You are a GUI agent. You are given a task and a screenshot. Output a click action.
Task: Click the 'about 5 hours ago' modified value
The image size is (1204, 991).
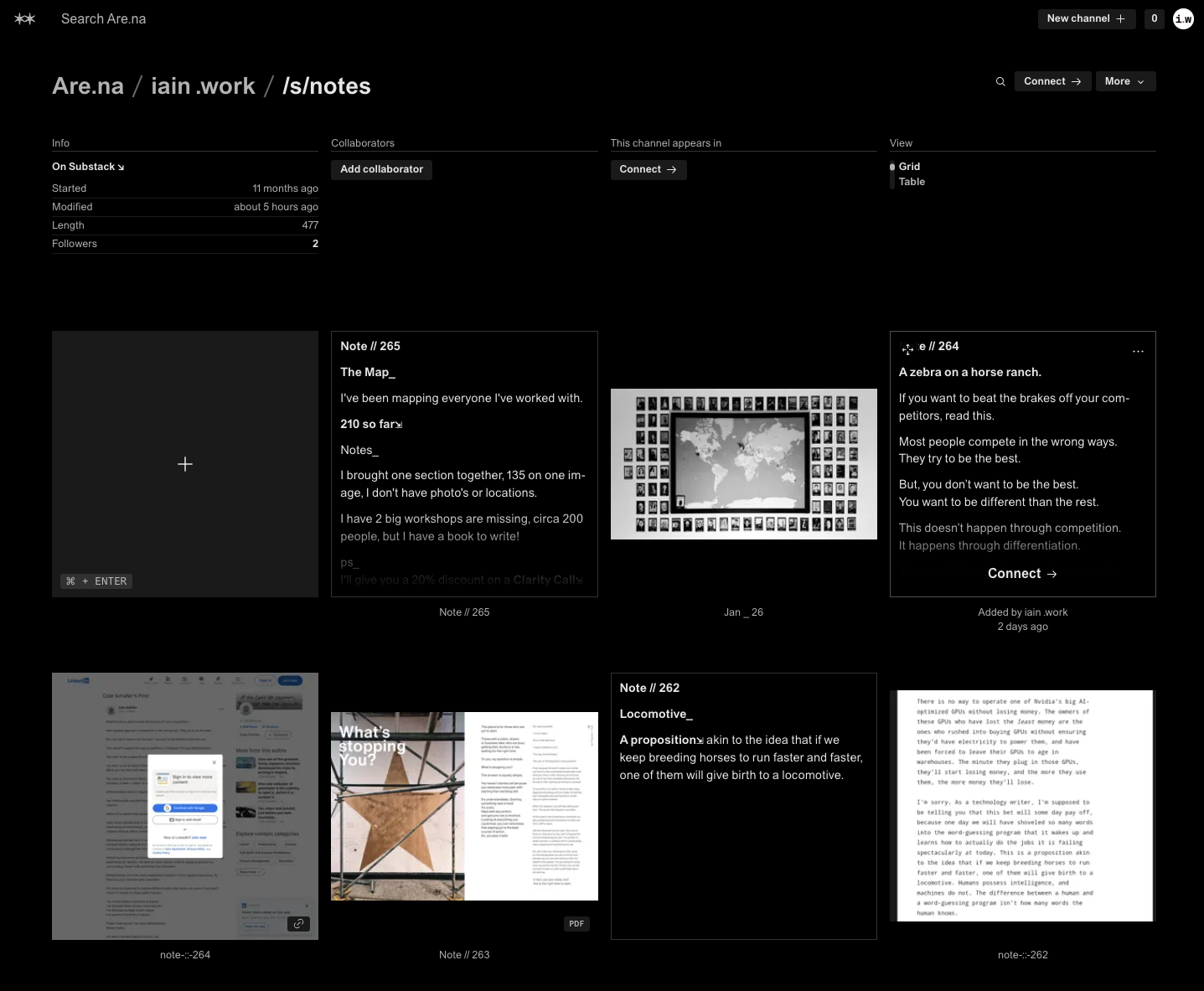(x=276, y=207)
